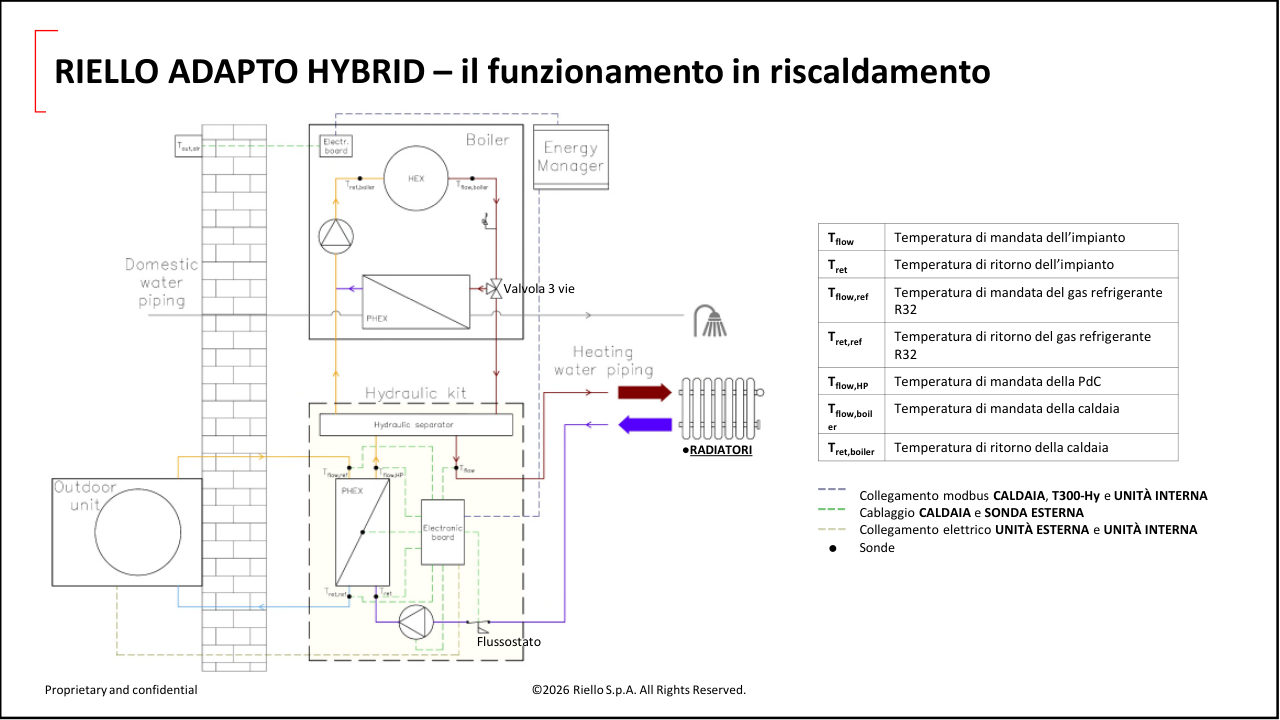The height and width of the screenshot is (720, 1280).
Task: Click 'Temperatura di ritorno della caldaia' cell
Action: (x=1031, y=447)
